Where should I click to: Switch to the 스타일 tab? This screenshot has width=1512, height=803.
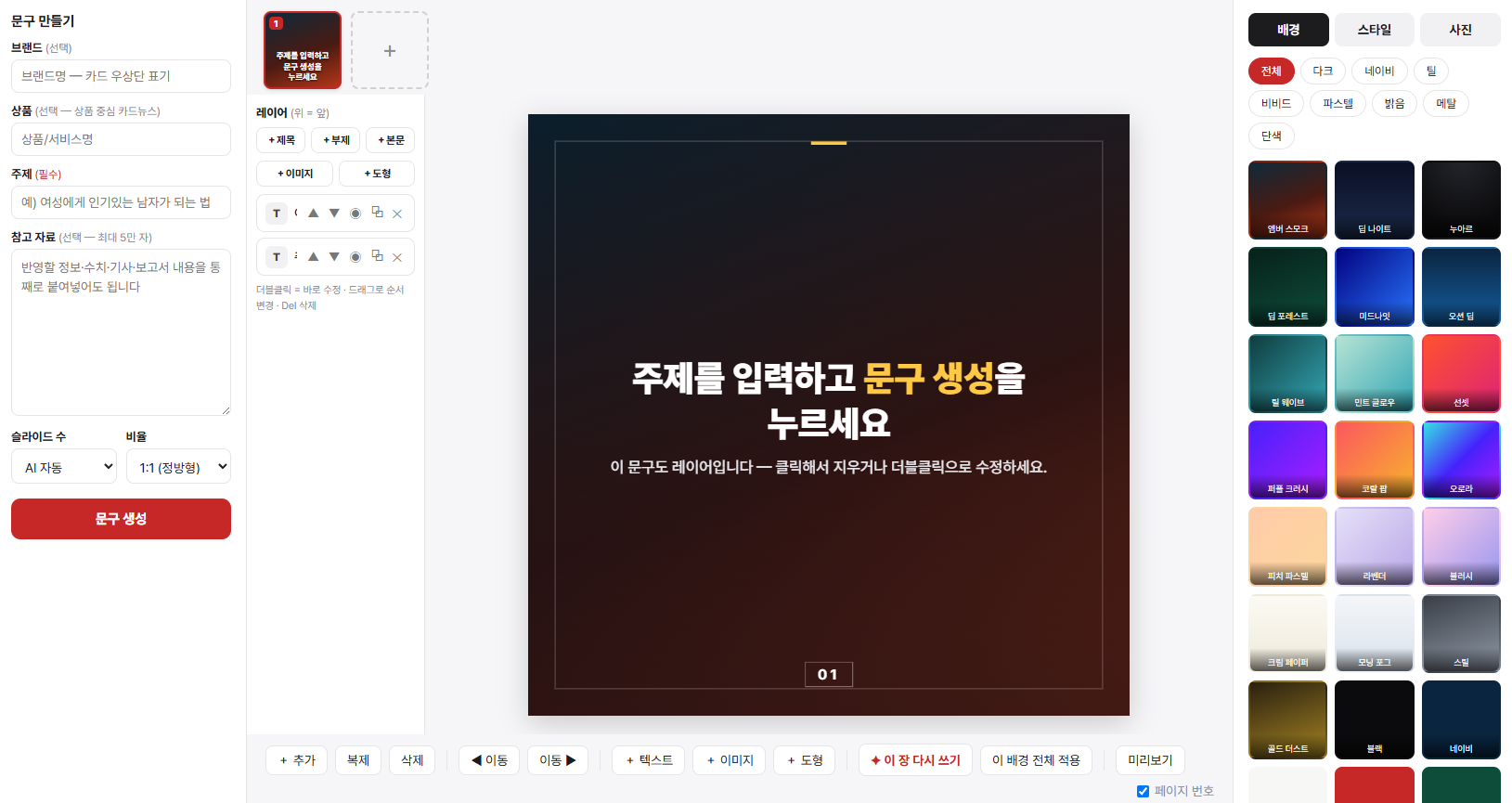click(1375, 30)
